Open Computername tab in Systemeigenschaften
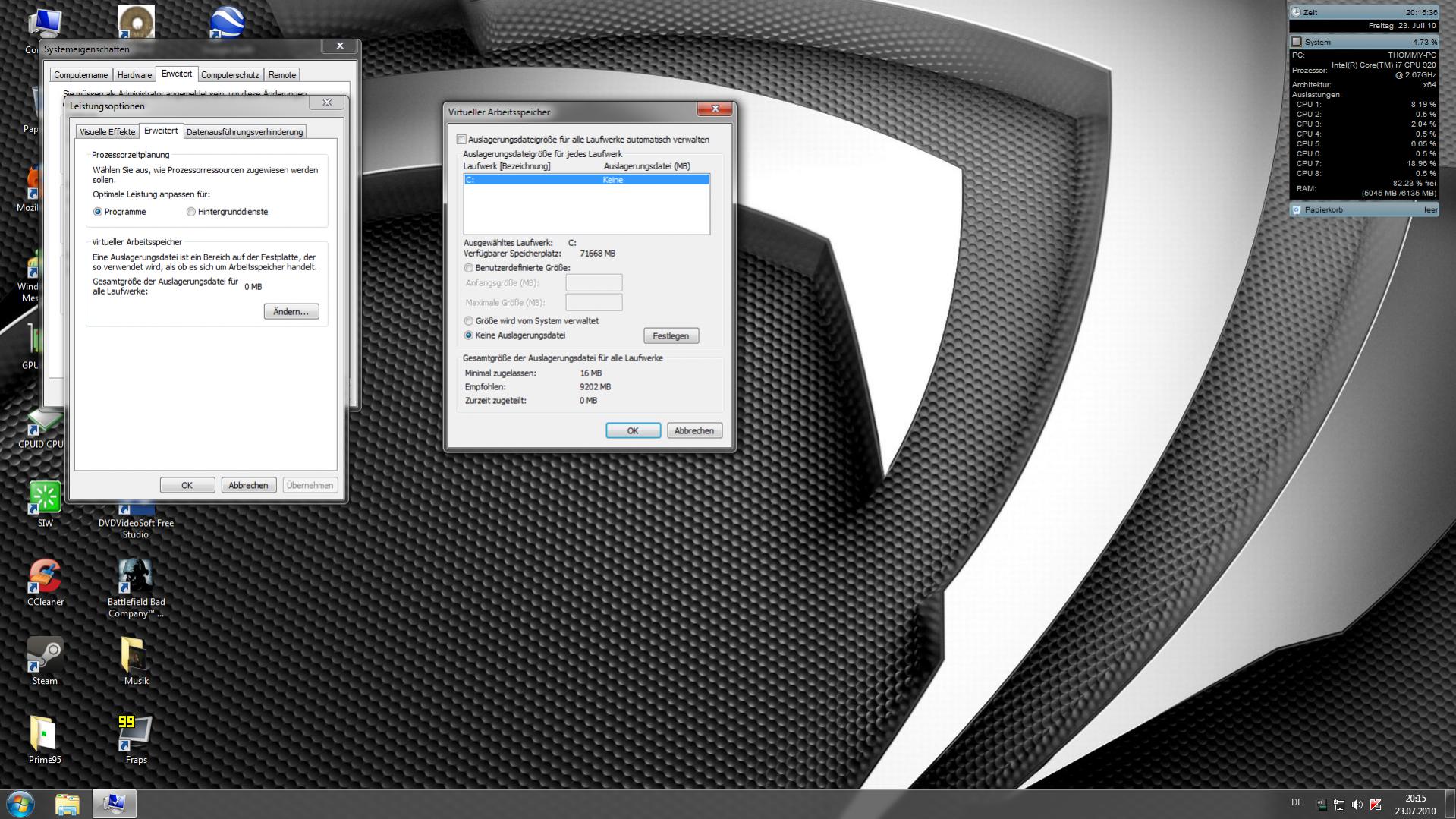The height and width of the screenshot is (819, 1456). click(80, 75)
